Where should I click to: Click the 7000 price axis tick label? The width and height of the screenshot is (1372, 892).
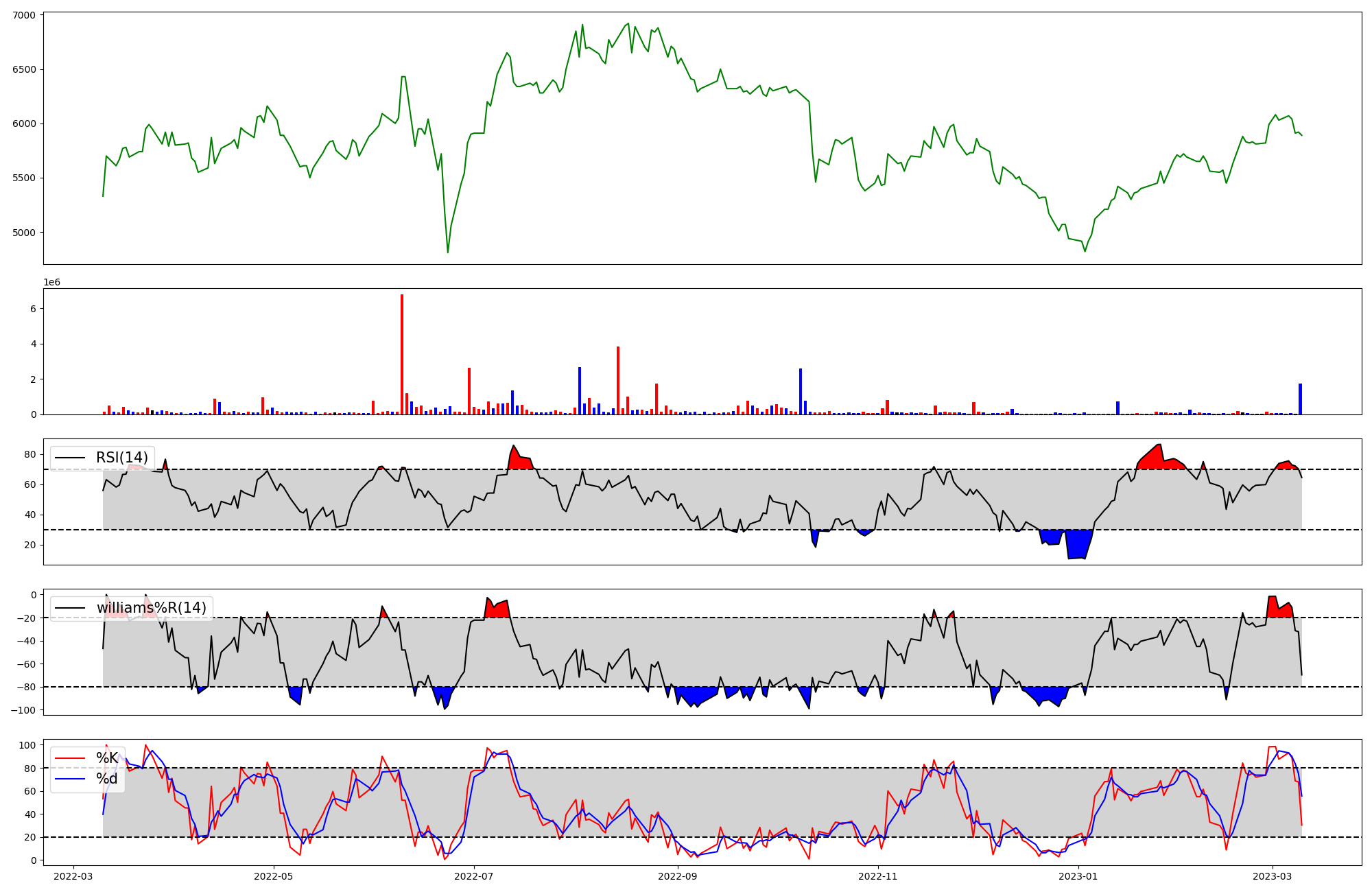[24, 15]
